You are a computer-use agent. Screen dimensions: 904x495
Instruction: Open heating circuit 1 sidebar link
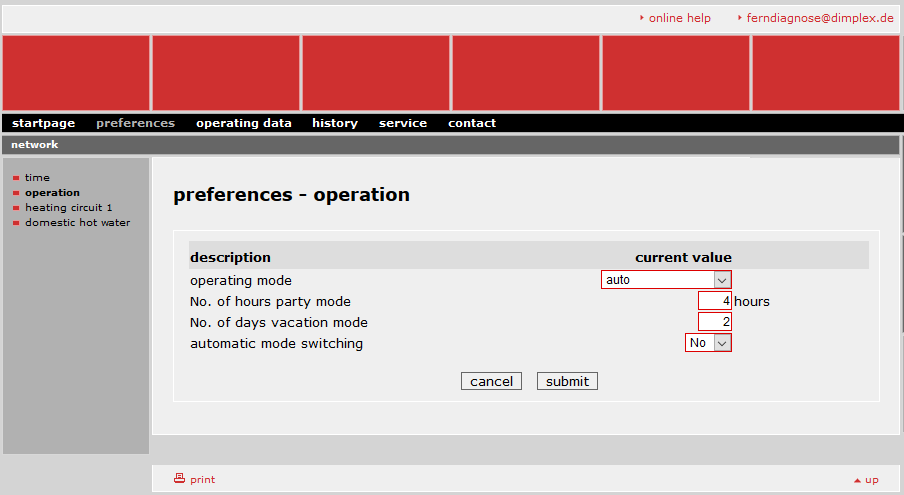coord(69,207)
